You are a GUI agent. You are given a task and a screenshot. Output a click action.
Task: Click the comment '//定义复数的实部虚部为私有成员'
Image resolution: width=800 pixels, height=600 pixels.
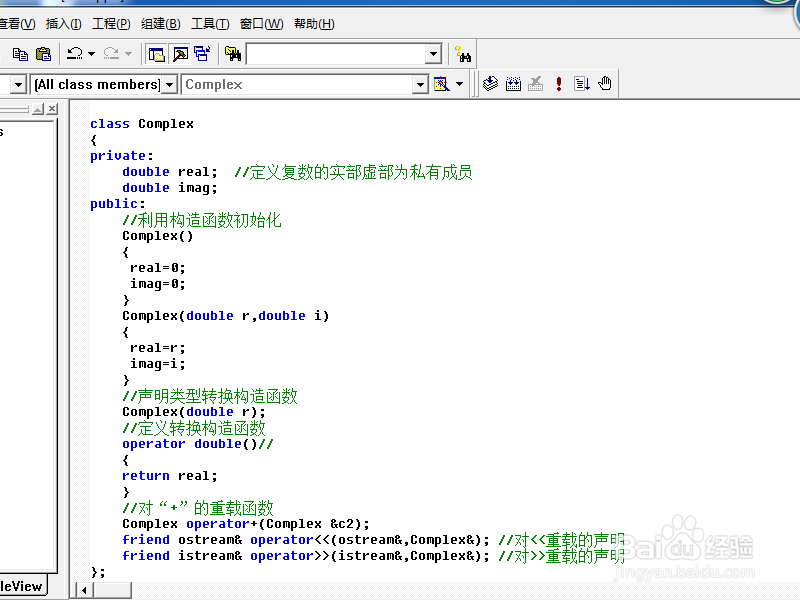click(x=353, y=172)
